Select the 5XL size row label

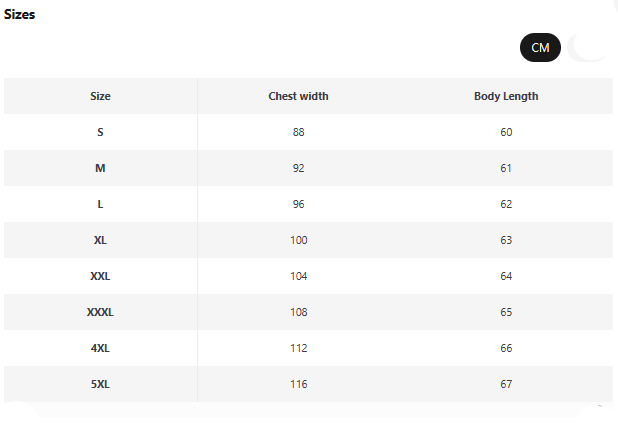pos(100,384)
